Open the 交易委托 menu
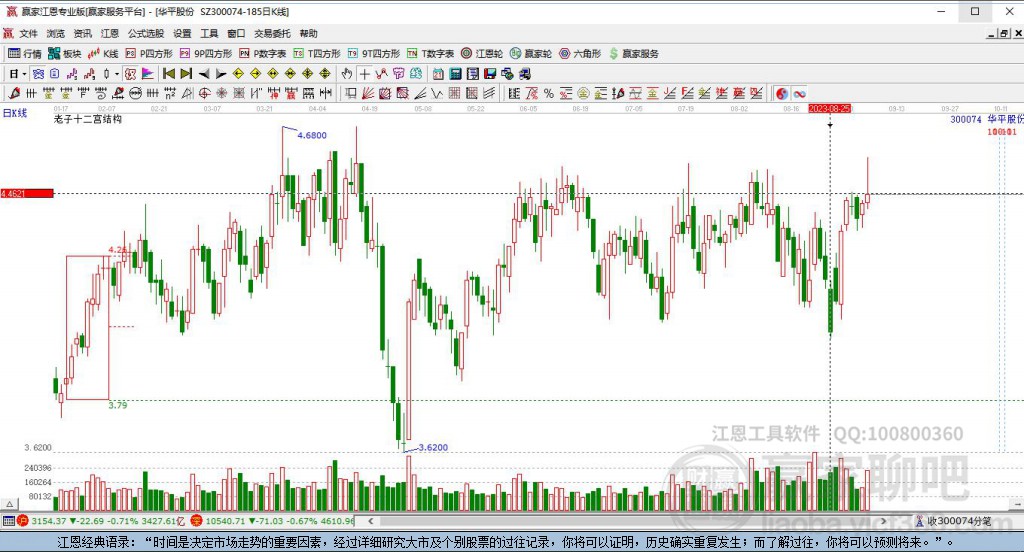The width and height of the screenshot is (1024, 552). pyautogui.click(x=272, y=33)
